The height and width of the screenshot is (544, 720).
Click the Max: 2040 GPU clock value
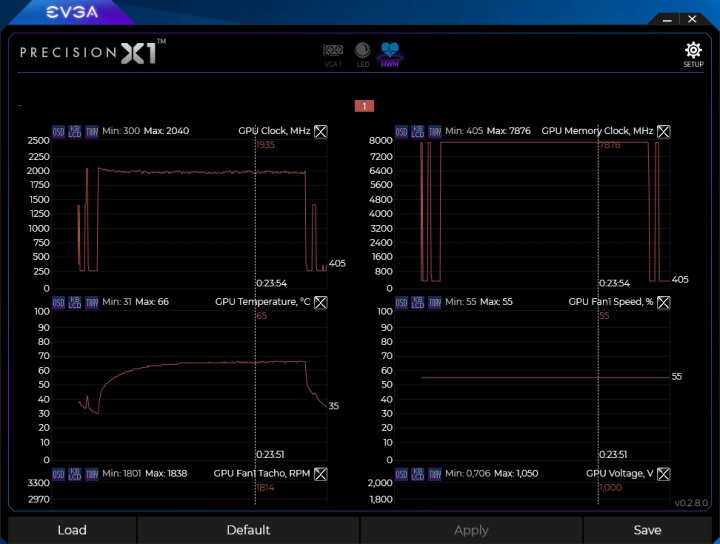click(x=166, y=131)
